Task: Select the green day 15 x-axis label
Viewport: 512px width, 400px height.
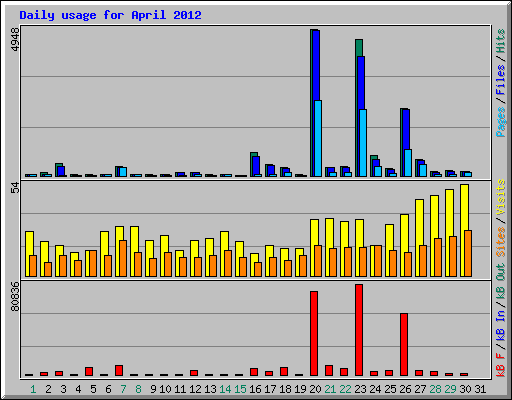Action: point(240,389)
